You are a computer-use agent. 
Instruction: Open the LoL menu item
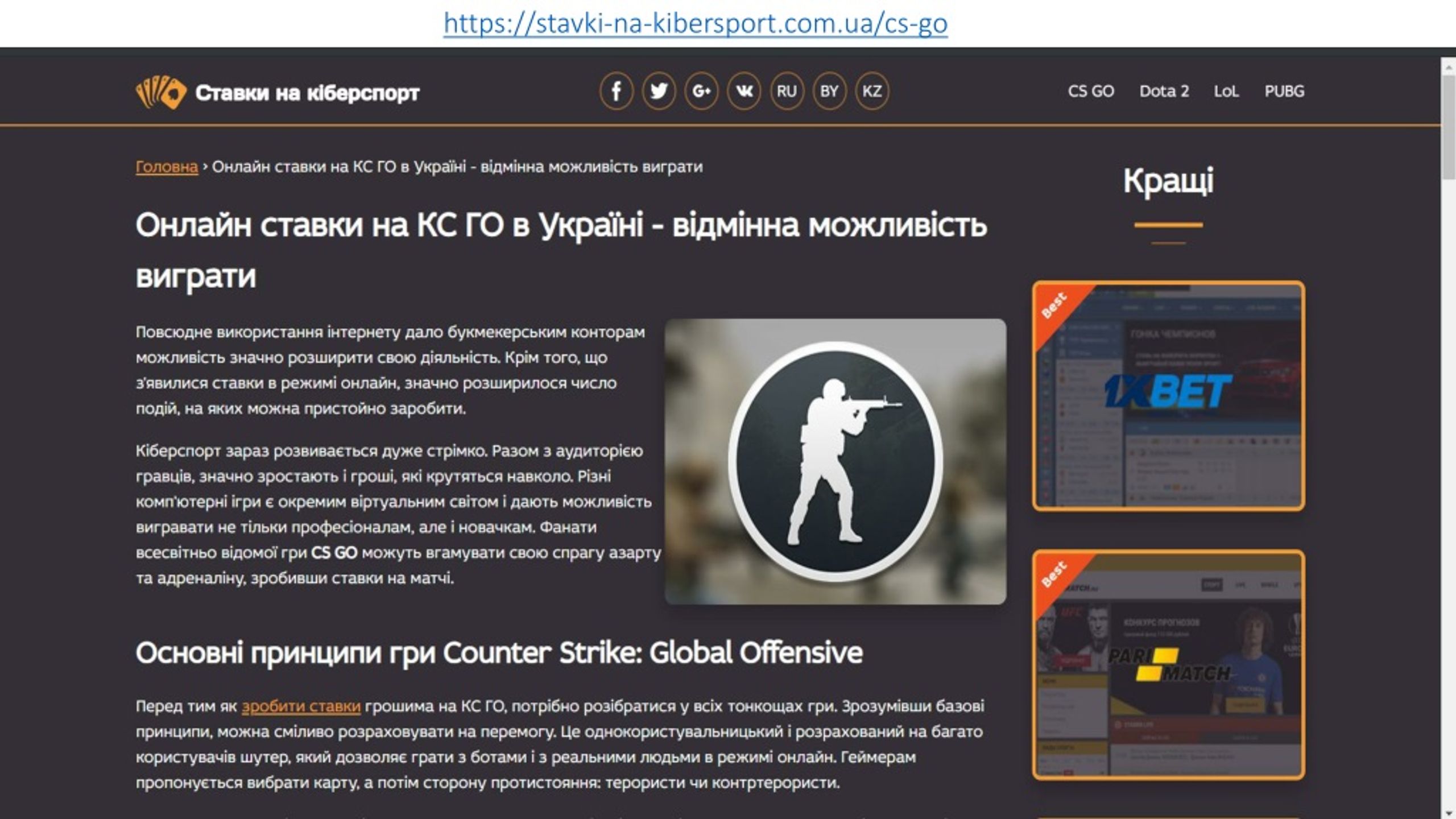point(1226,91)
